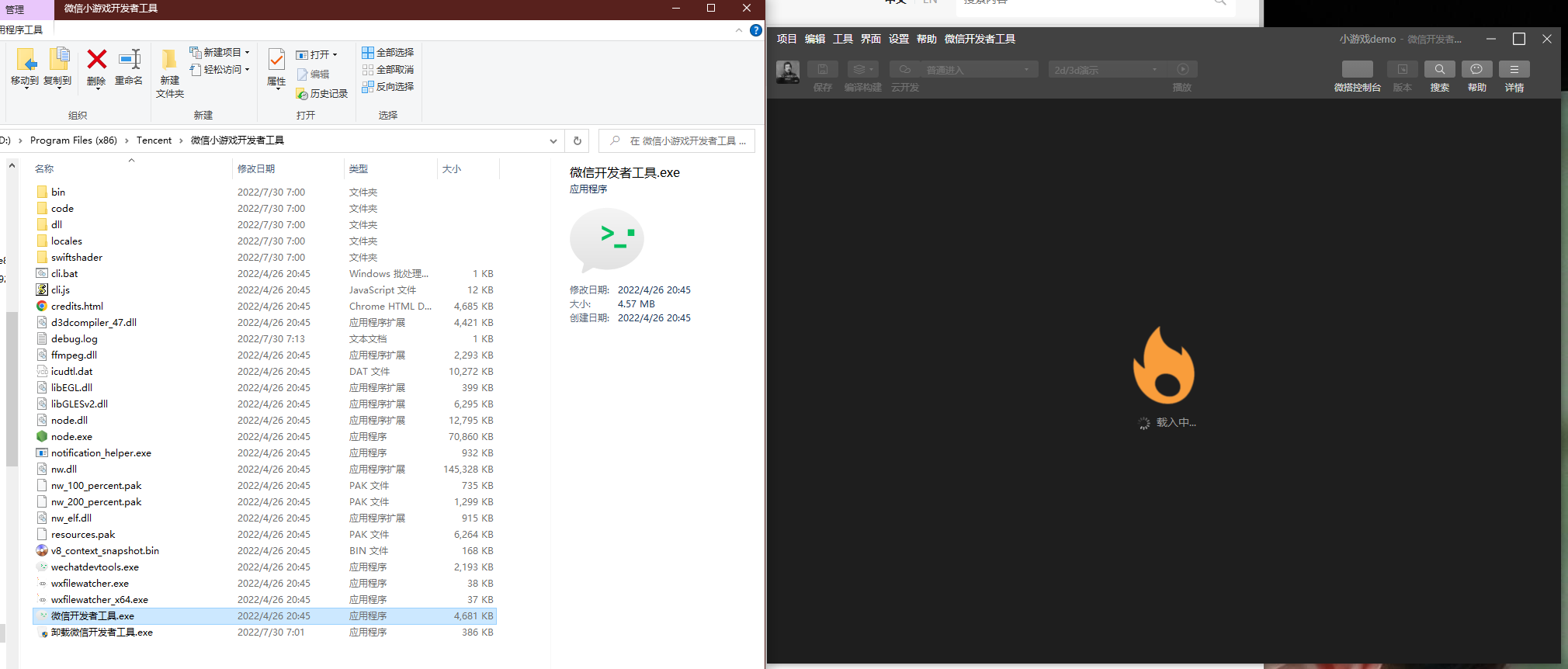Click the 云开发 cloud icon
Image resolution: width=1568 pixels, height=669 pixels.
905,69
